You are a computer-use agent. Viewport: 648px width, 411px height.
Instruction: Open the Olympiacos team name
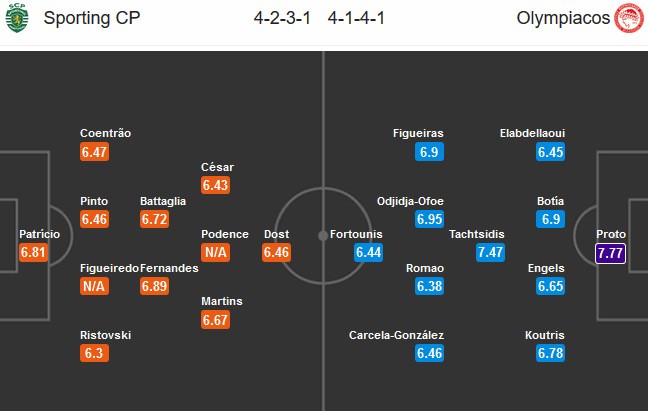click(563, 18)
